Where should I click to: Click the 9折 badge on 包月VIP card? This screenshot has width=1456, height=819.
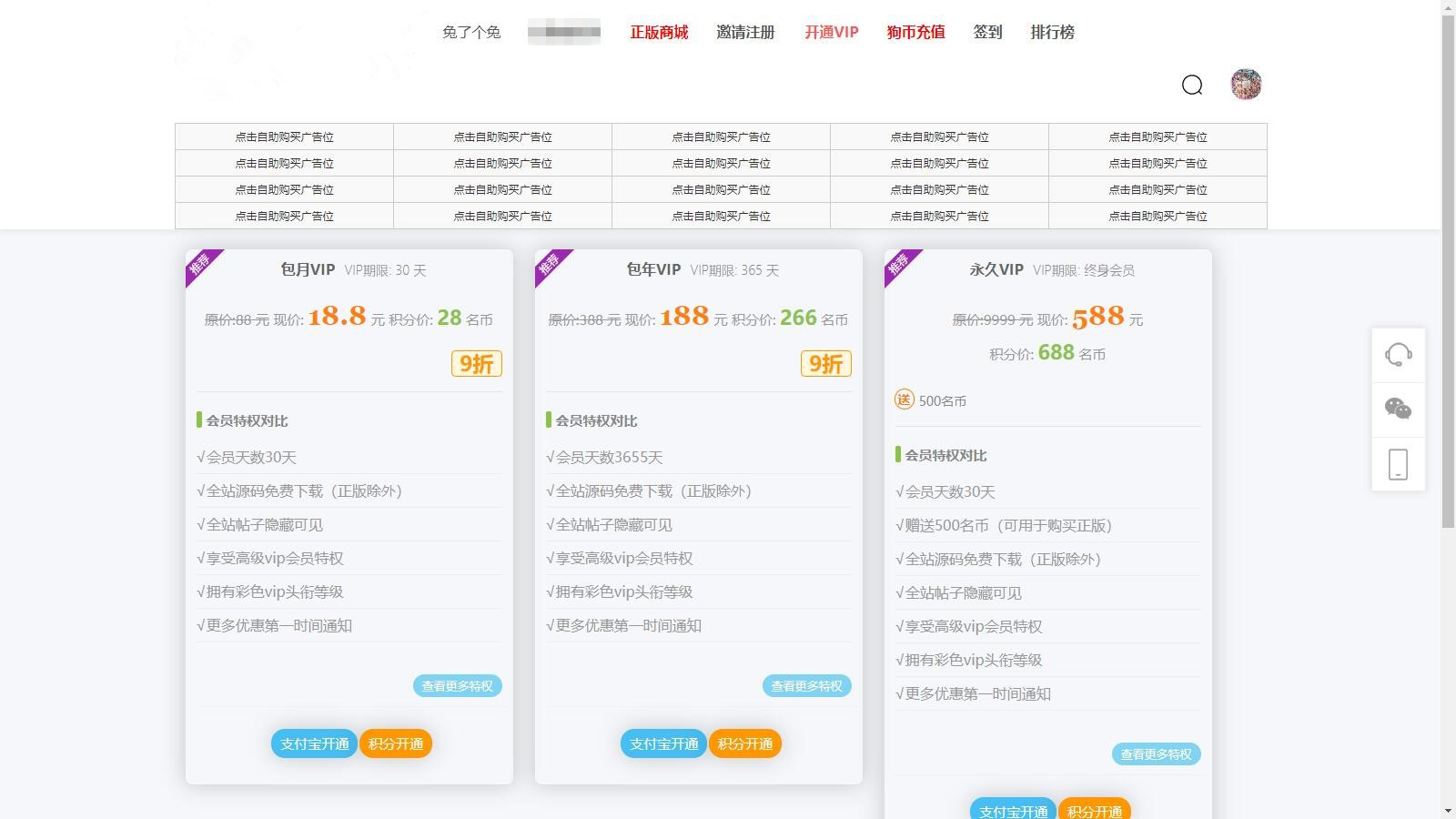[476, 364]
